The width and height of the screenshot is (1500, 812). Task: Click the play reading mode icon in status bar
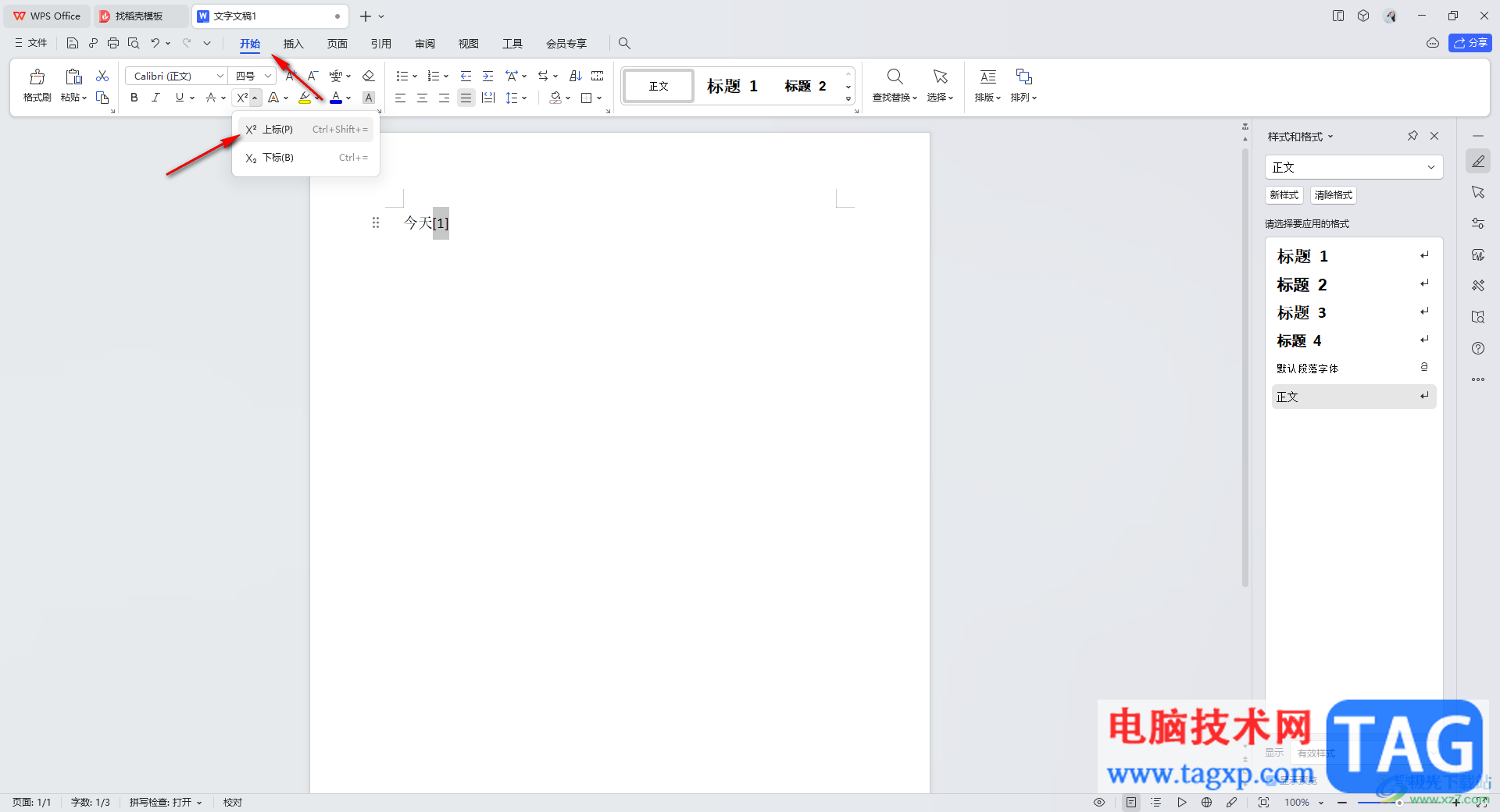(x=1182, y=802)
